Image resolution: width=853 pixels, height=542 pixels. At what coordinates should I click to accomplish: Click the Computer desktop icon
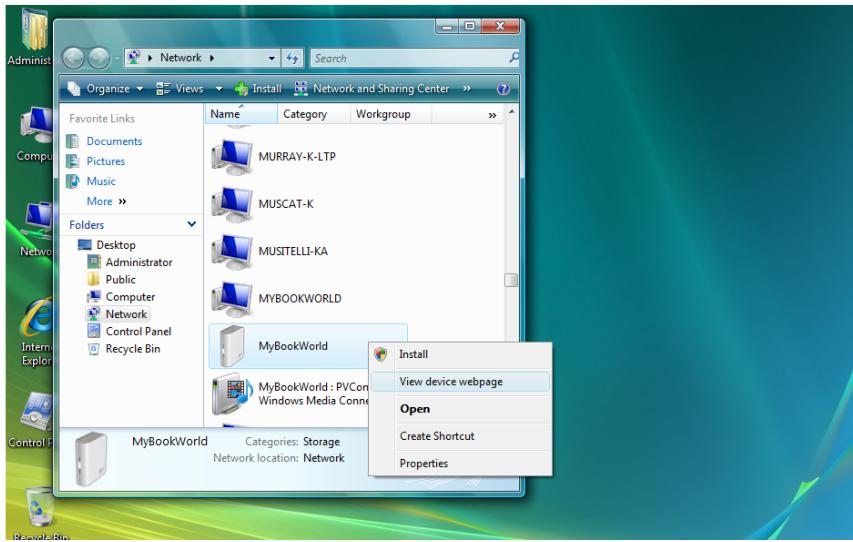pos(36,127)
